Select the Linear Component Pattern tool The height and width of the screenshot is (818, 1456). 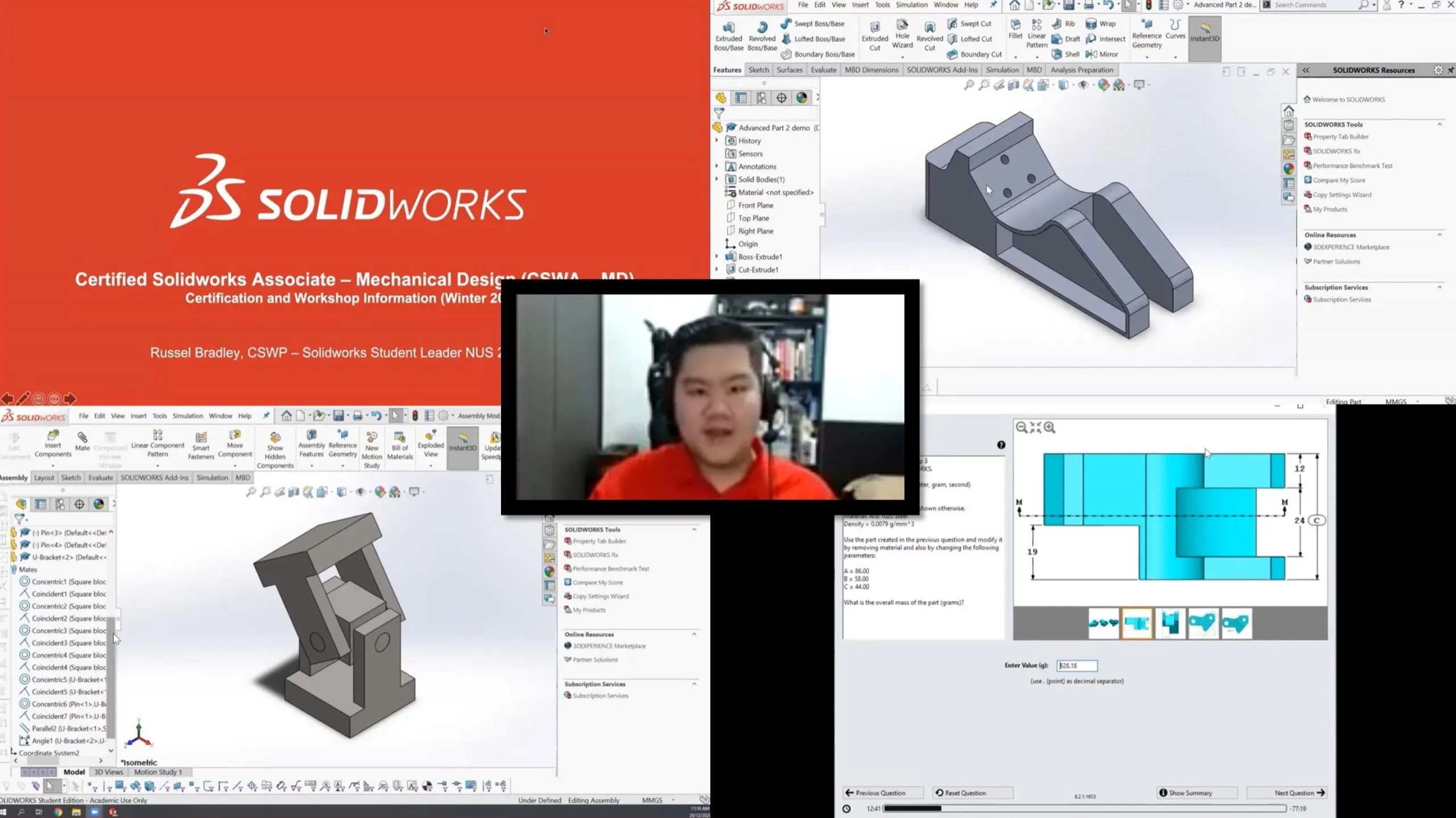pyautogui.click(x=157, y=445)
